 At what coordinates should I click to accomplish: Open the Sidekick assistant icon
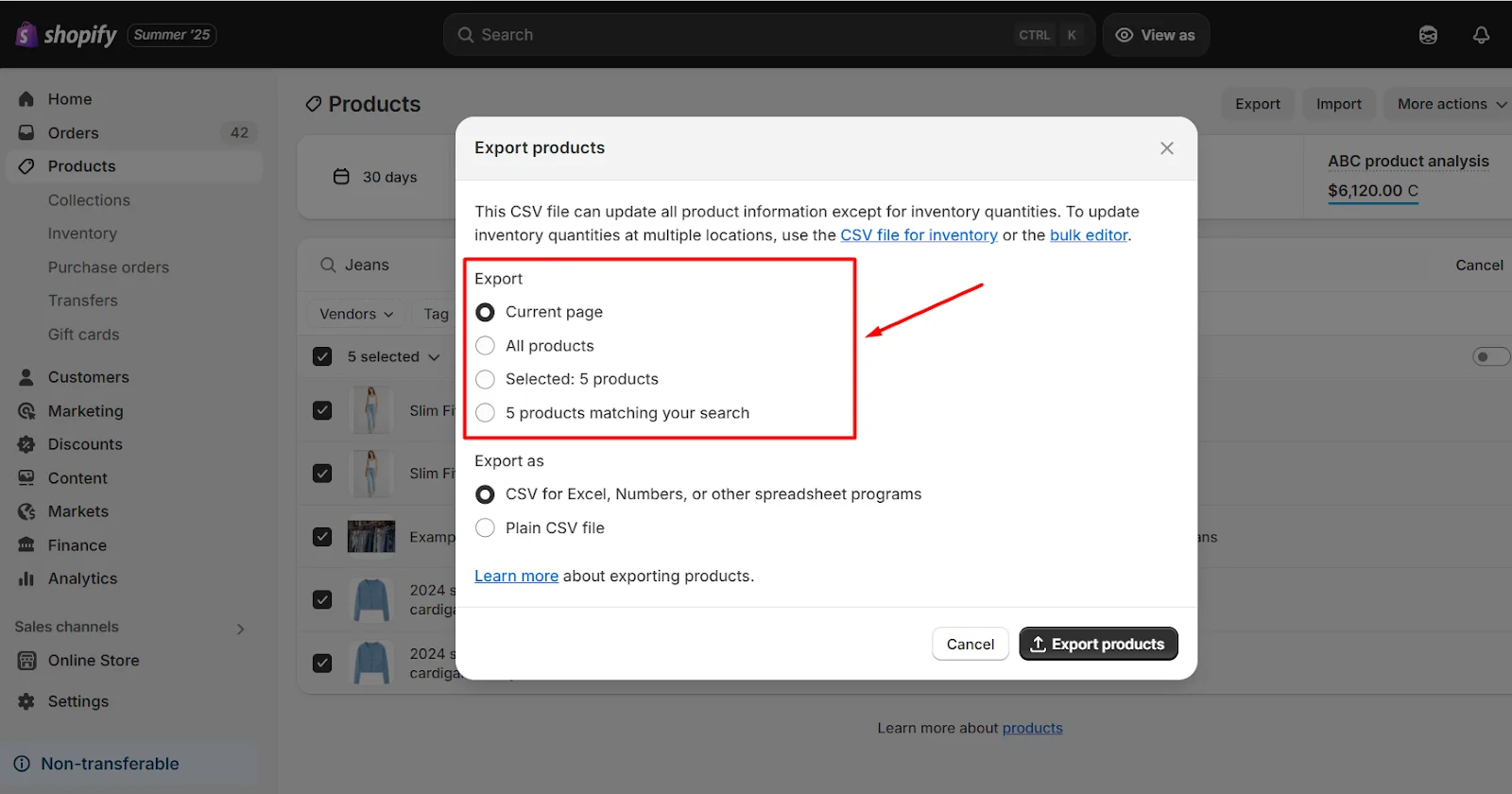tap(1428, 35)
